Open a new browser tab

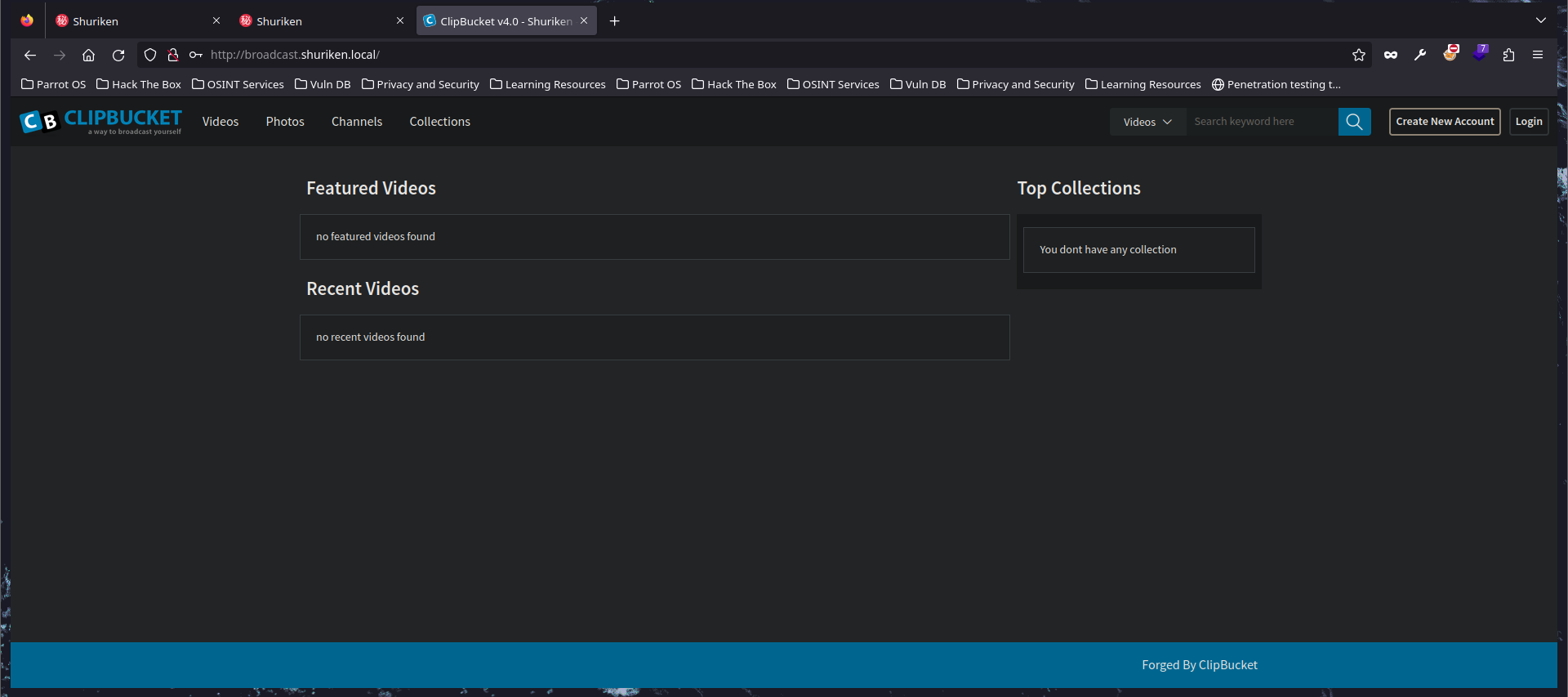(x=615, y=21)
